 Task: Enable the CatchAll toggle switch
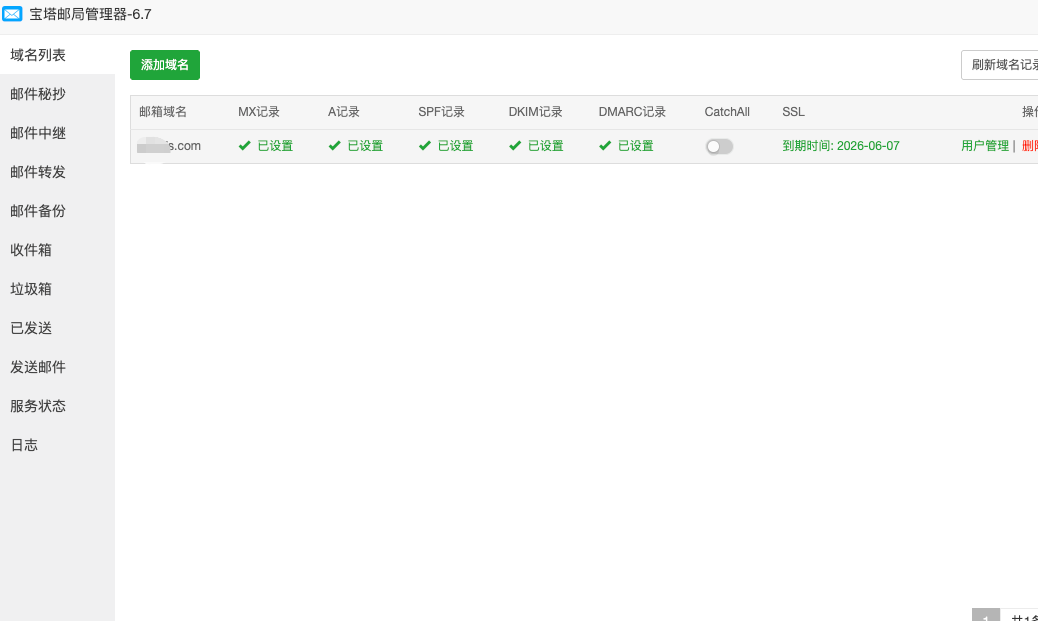pyautogui.click(x=719, y=146)
